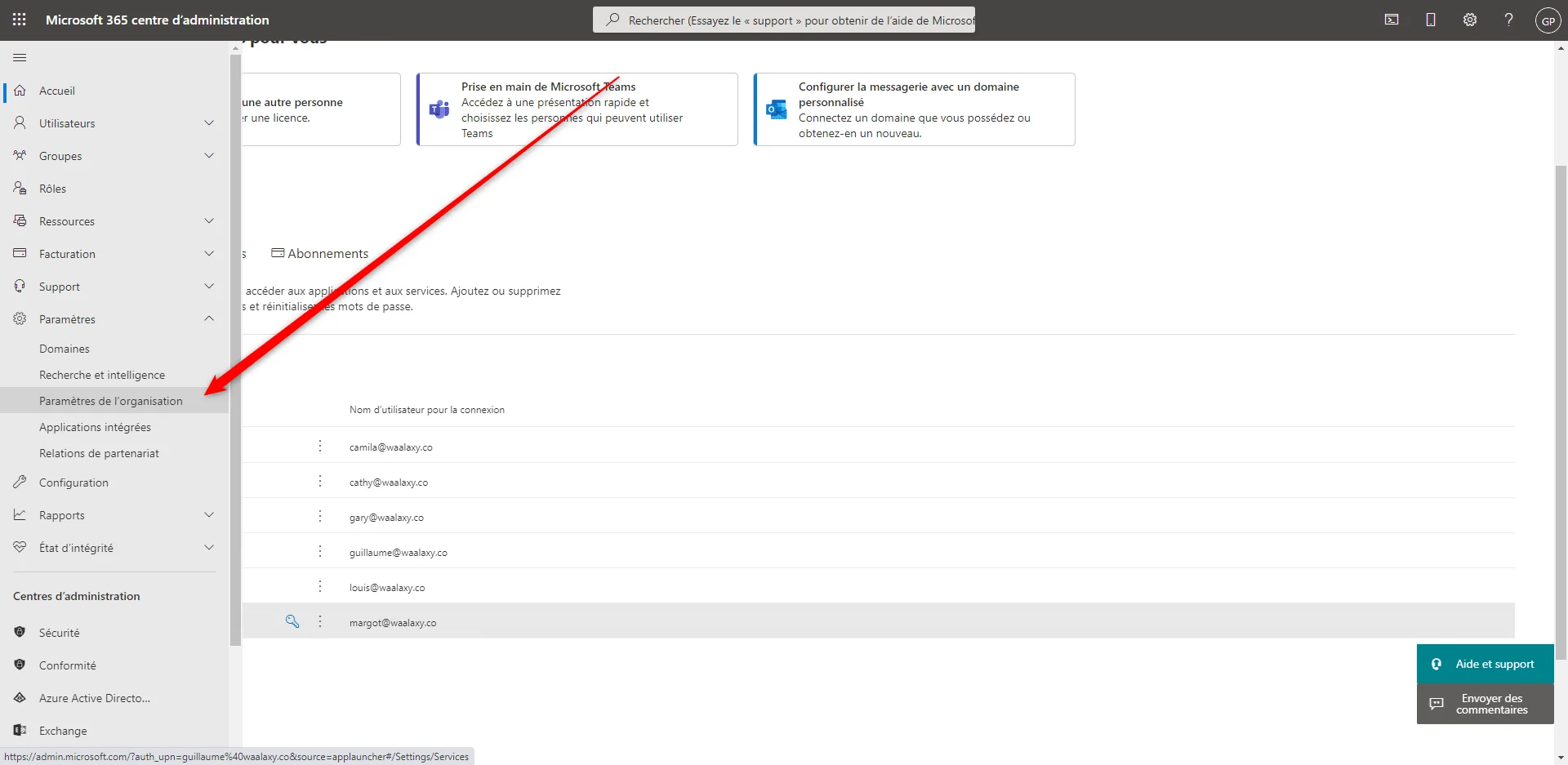1568x765 pixels.
Task: Click the Paramètres gear icon in sidebar
Action: 20,319
